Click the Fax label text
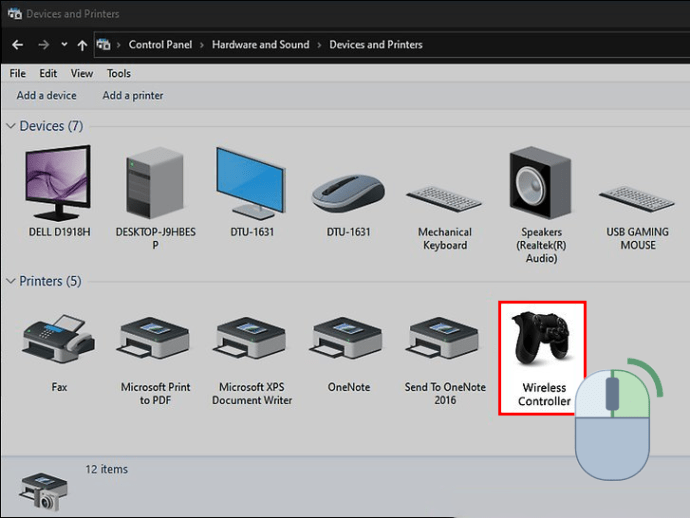The height and width of the screenshot is (518, 690). pos(59,387)
